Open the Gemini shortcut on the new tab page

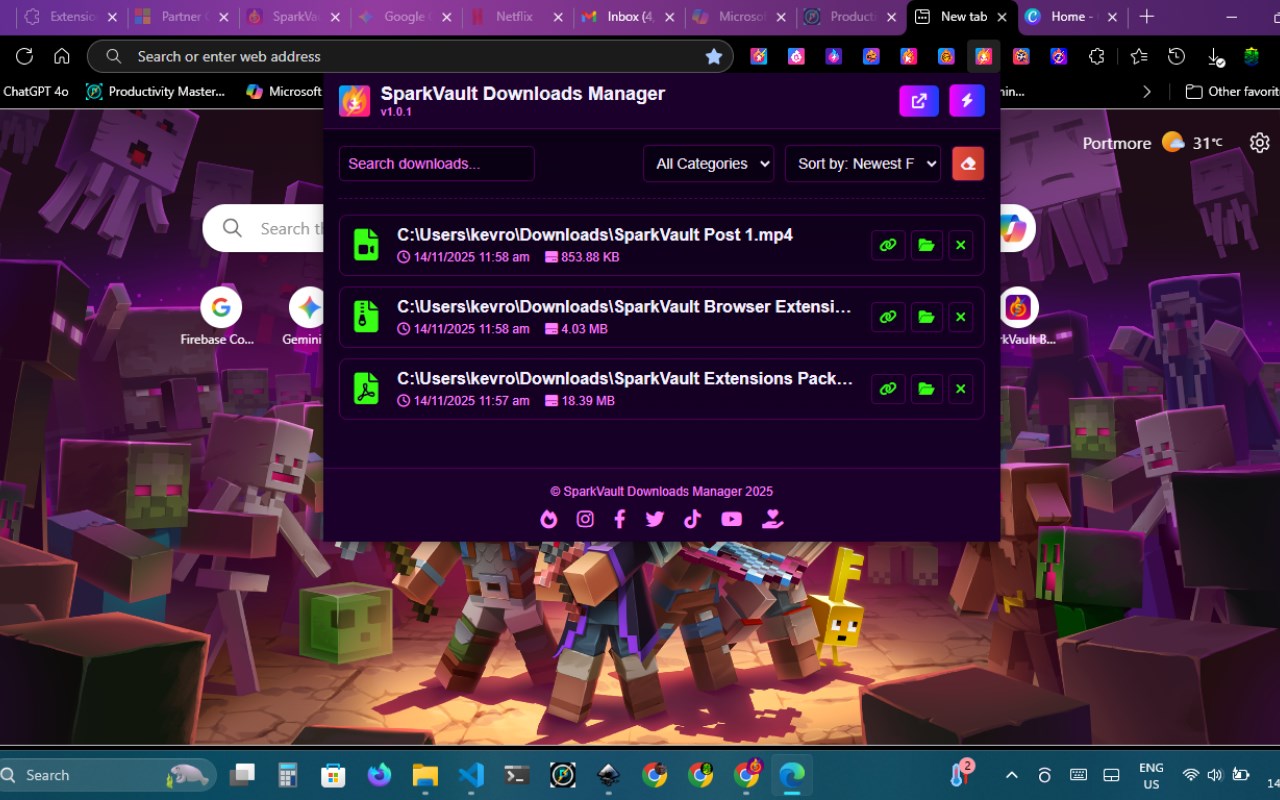pos(308,317)
